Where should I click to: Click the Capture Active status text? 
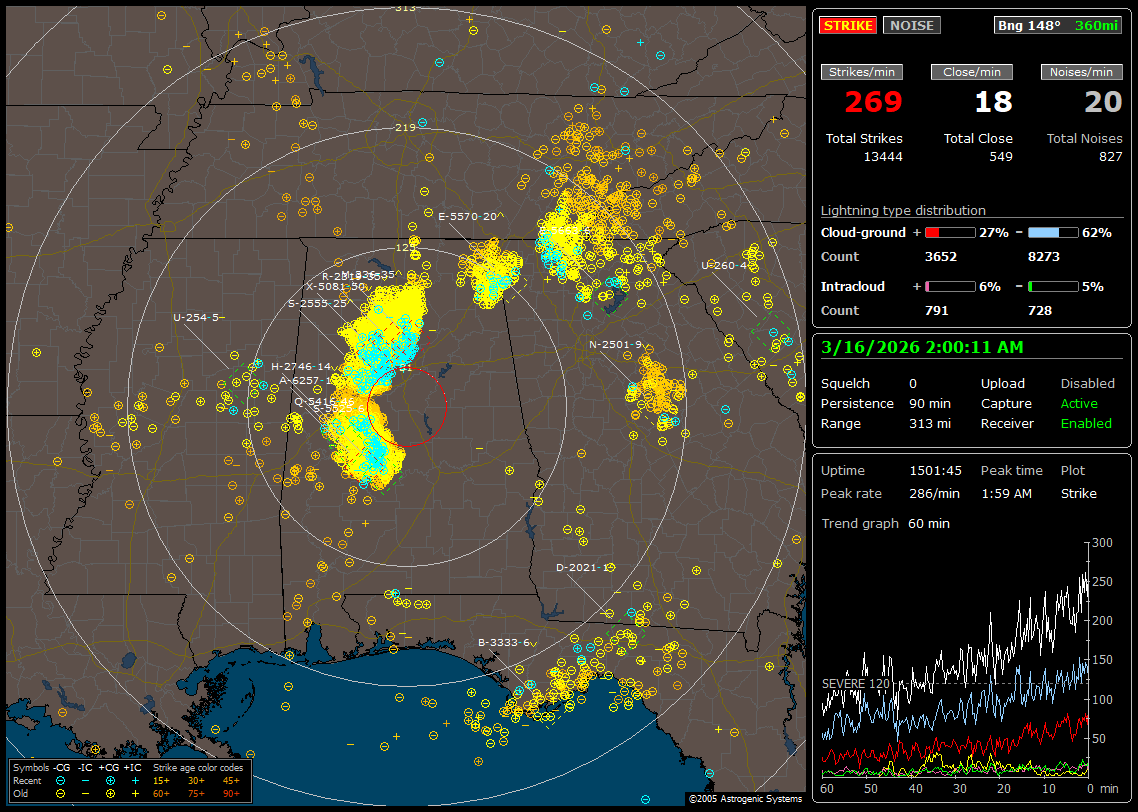(x=1079, y=403)
